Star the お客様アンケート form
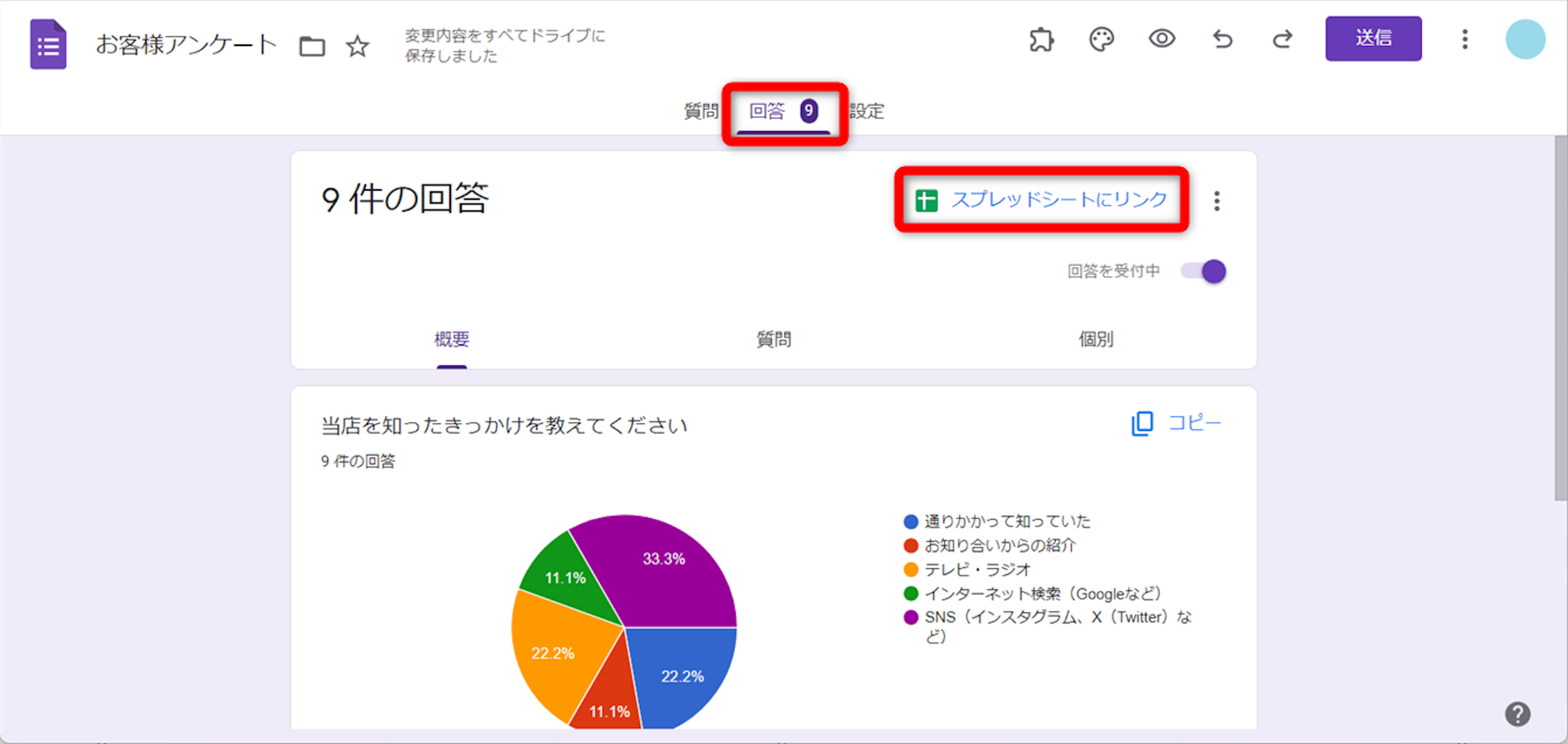The height and width of the screenshot is (744, 1568). coord(357,47)
